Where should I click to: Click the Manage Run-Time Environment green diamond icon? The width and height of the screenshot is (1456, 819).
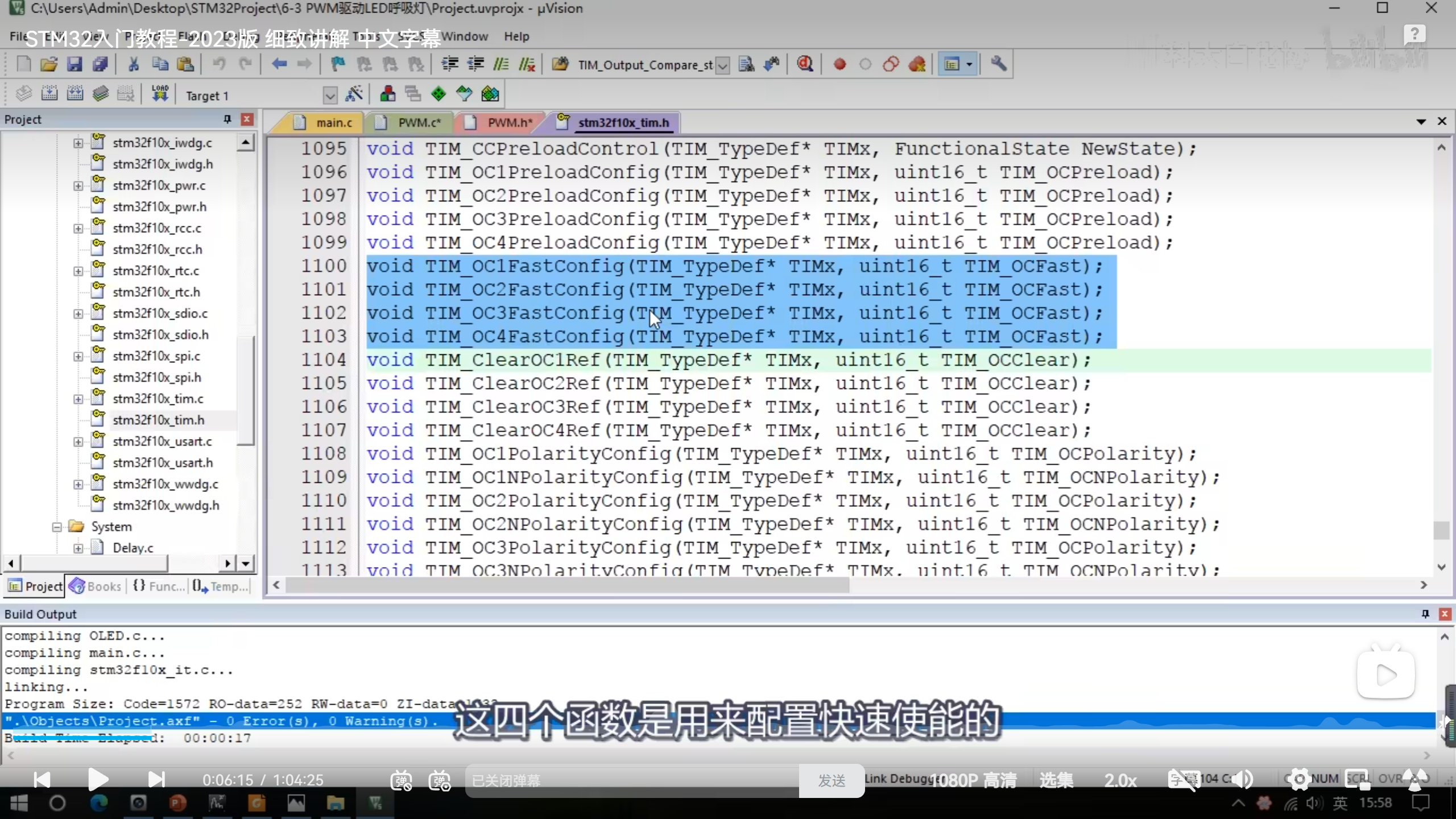(x=439, y=94)
